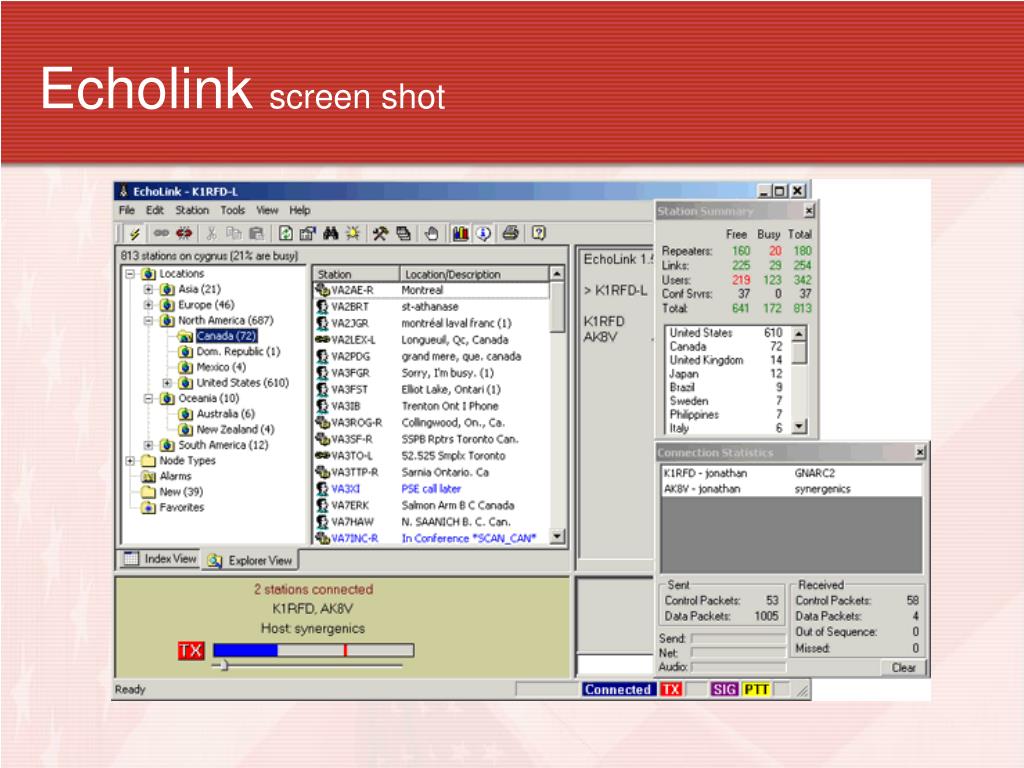This screenshot has height=768, width=1024.
Task: Click the Refresh station list toolbar icon
Action: tap(285, 233)
